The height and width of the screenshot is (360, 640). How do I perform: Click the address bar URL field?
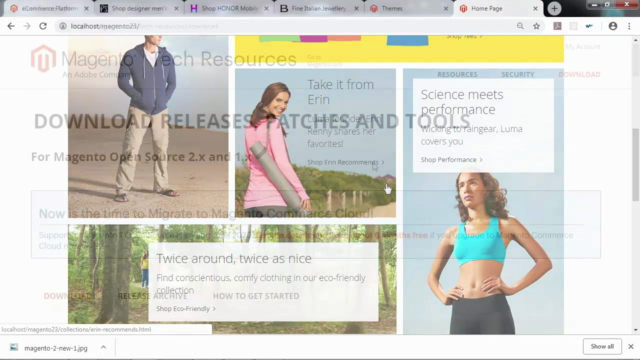286,26
